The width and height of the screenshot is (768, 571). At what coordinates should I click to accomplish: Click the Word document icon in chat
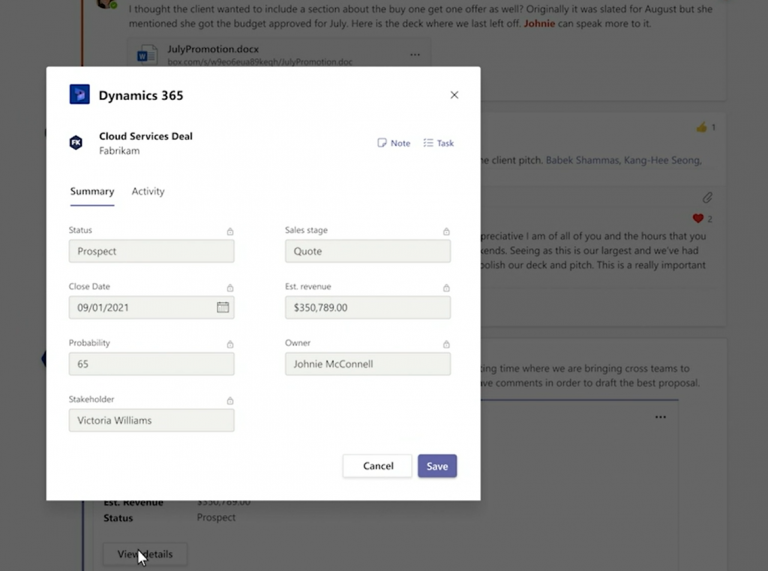click(147, 55)
